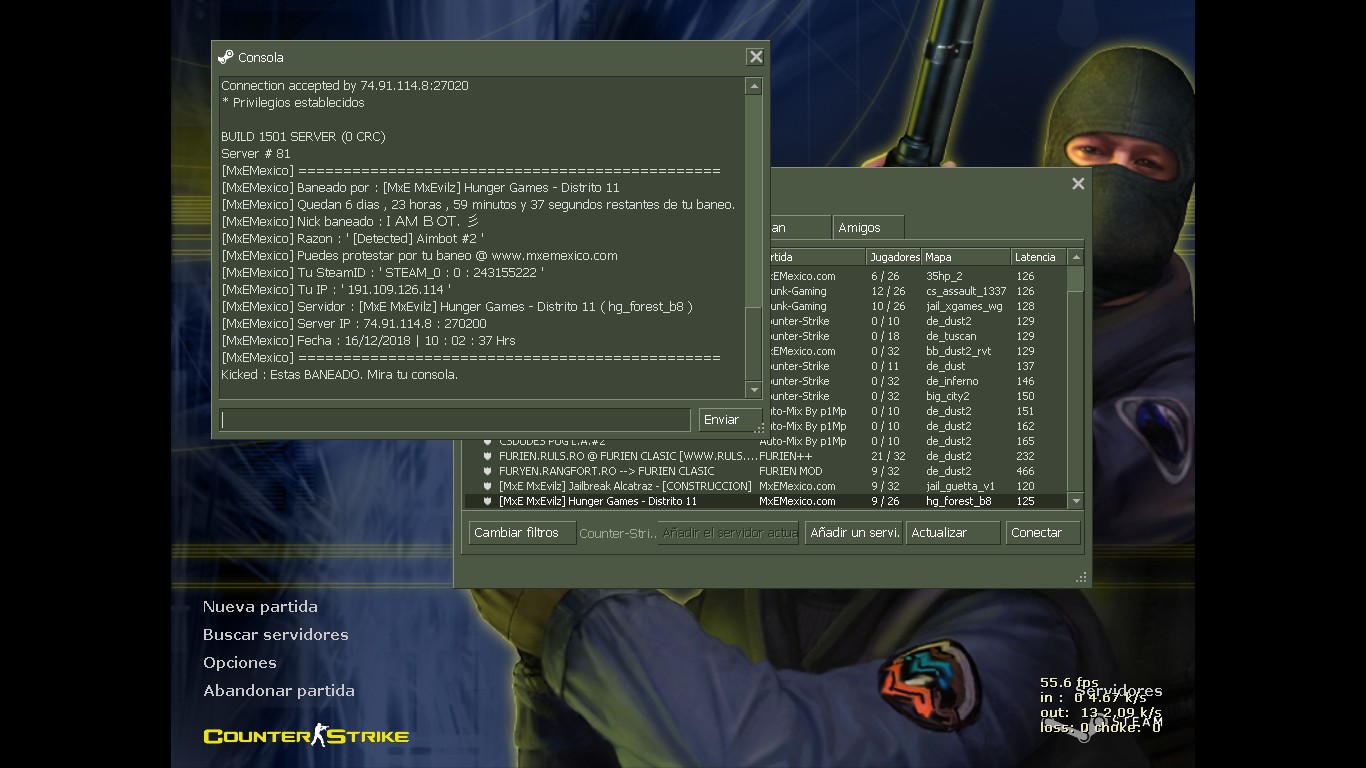Click the console line showing the SteamID

(x=383, y=273)
